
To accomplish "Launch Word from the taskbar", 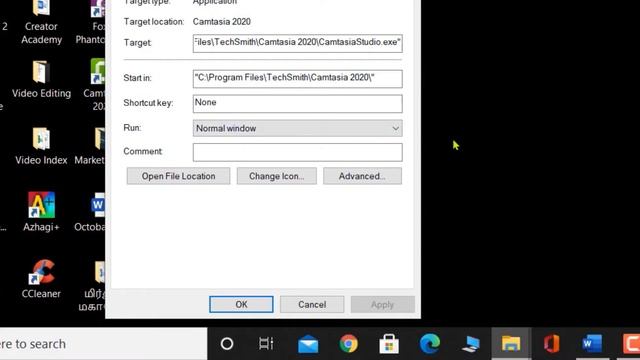I will [592, 344].
